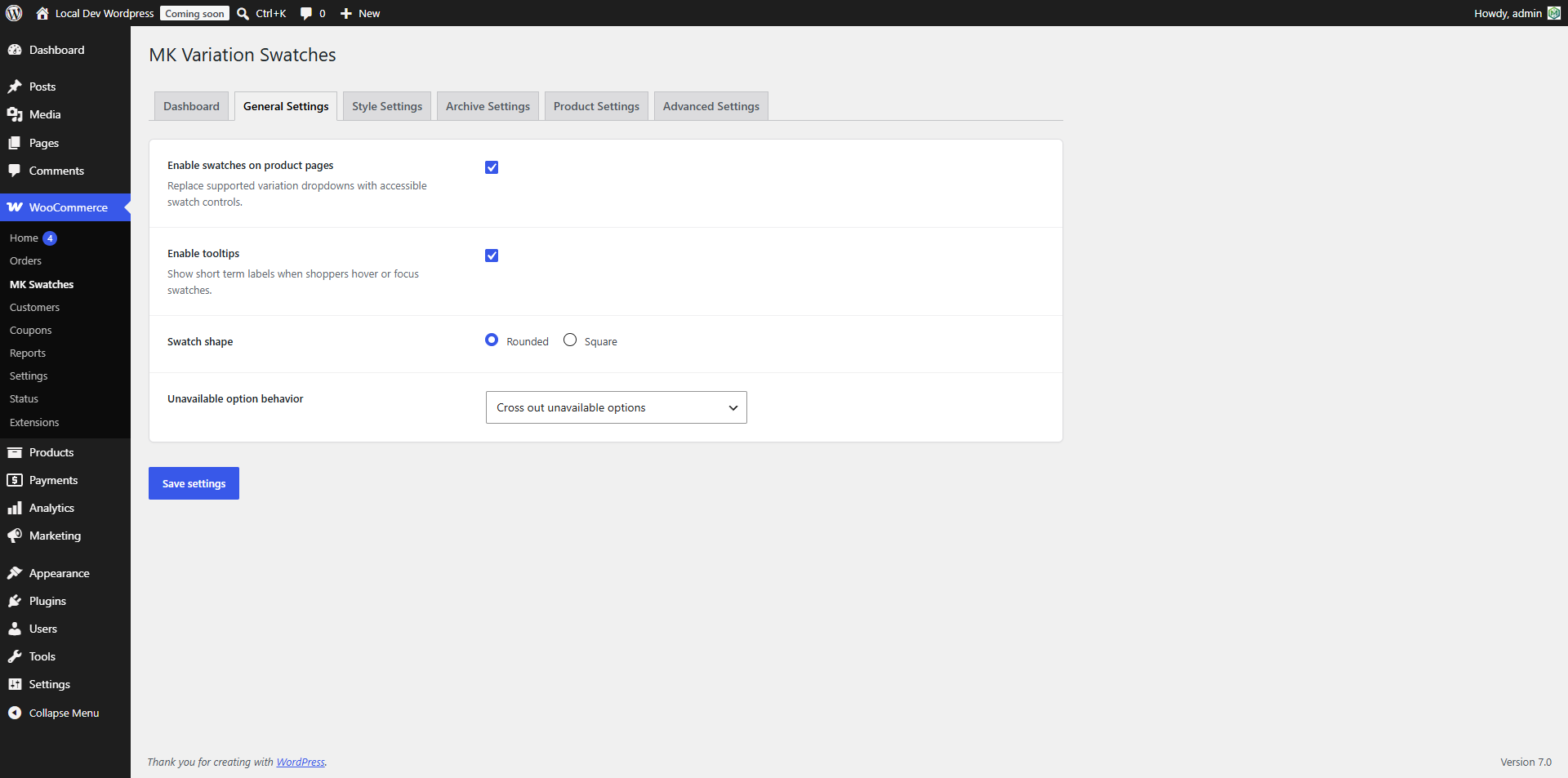The height and width of the screenshot is (778, 1568).
Task: Click the sidebar Settings sliders icon
Action: (x=15, y=684)
